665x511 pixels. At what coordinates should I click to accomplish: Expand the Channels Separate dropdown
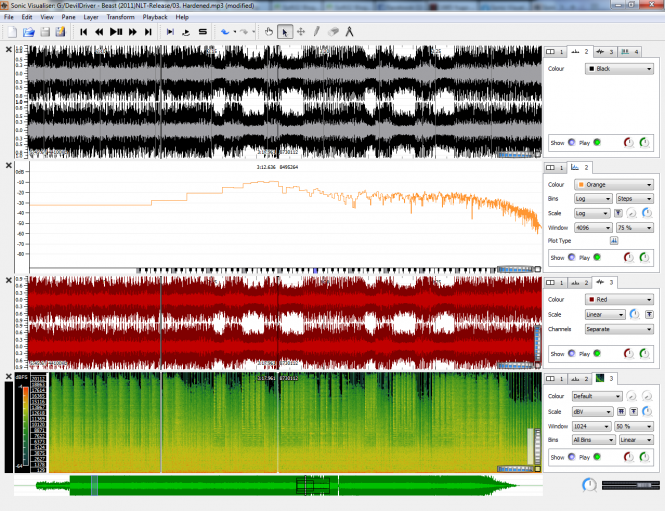tap(620, 328)
